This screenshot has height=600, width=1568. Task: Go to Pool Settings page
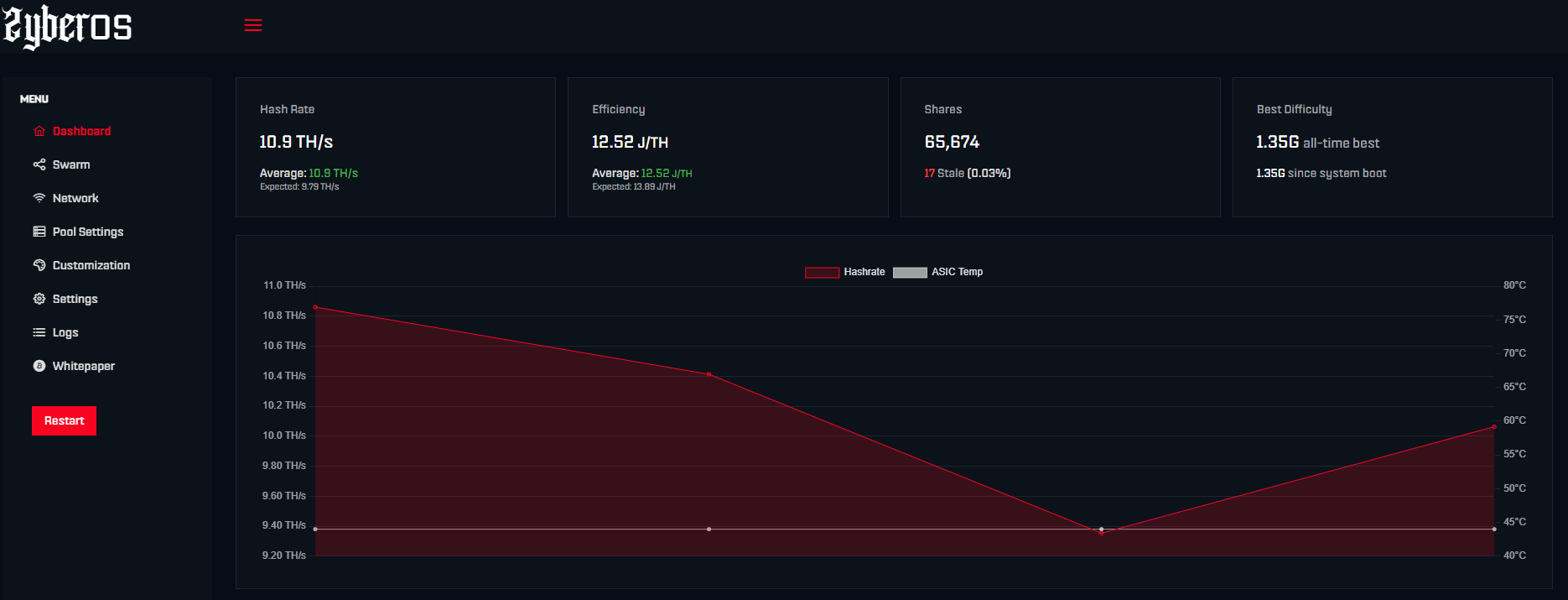point(87,232)
